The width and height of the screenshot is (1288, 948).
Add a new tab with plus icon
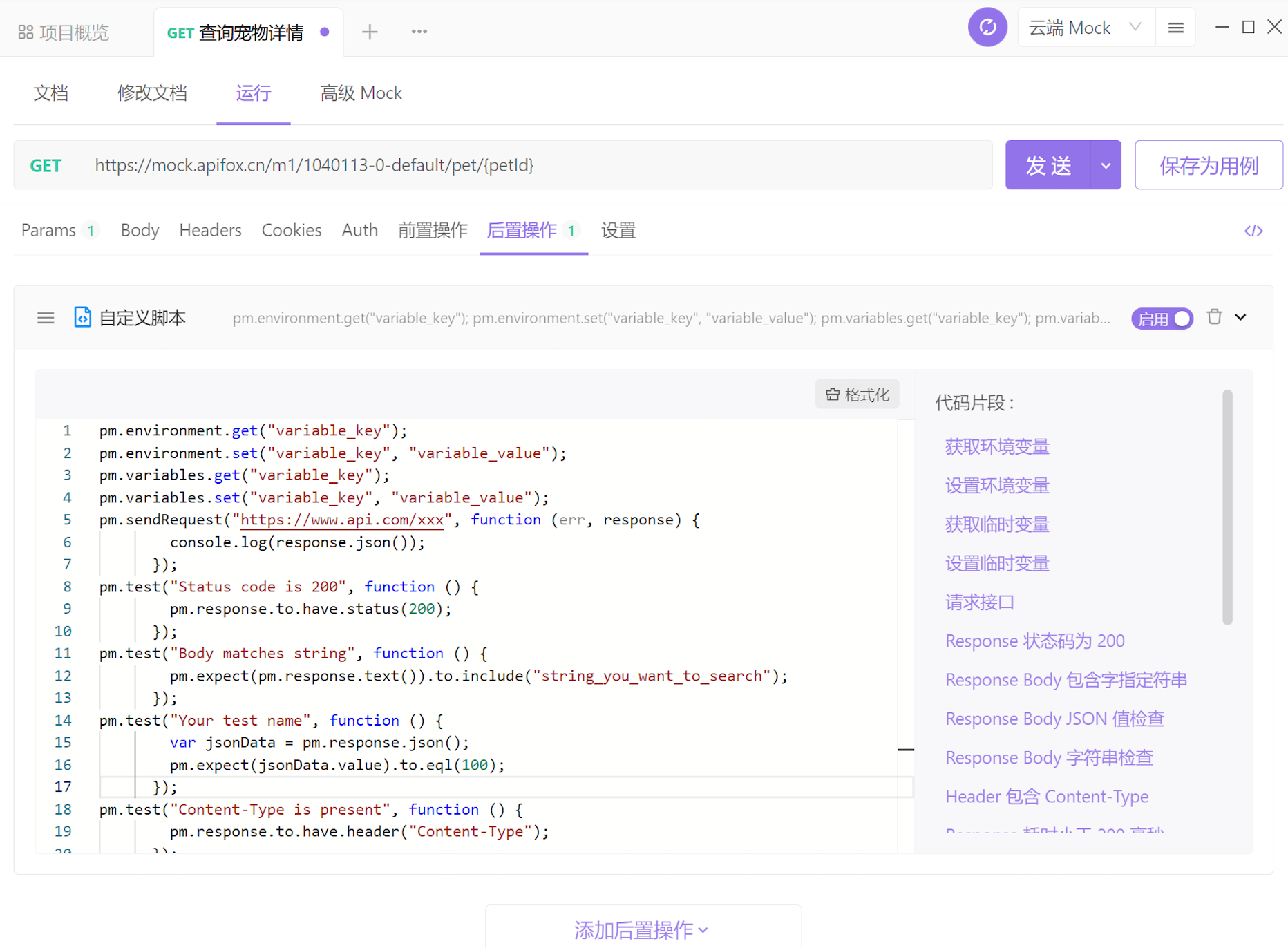click(370, 32)
